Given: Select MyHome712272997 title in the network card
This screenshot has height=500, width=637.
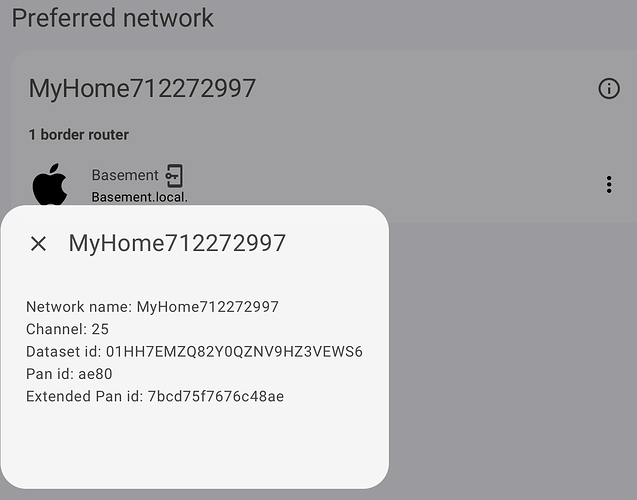Looking at the screenshot, I should click(x=142, y=88).
